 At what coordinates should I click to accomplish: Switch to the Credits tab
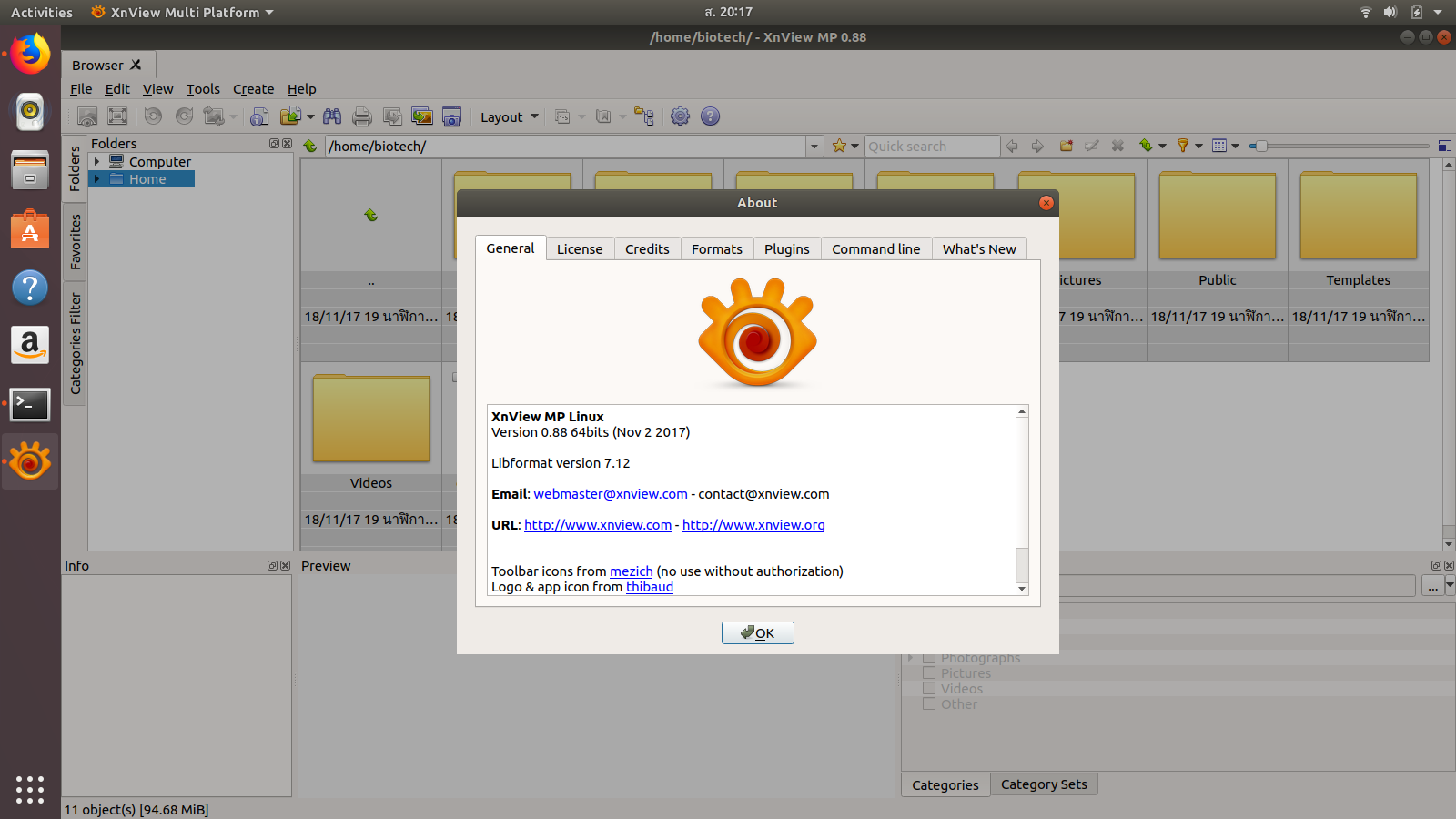(x=647, y=249)
